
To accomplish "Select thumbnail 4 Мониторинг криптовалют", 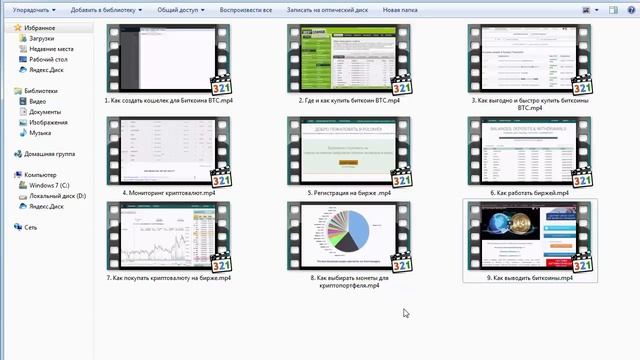I will 168,151.
